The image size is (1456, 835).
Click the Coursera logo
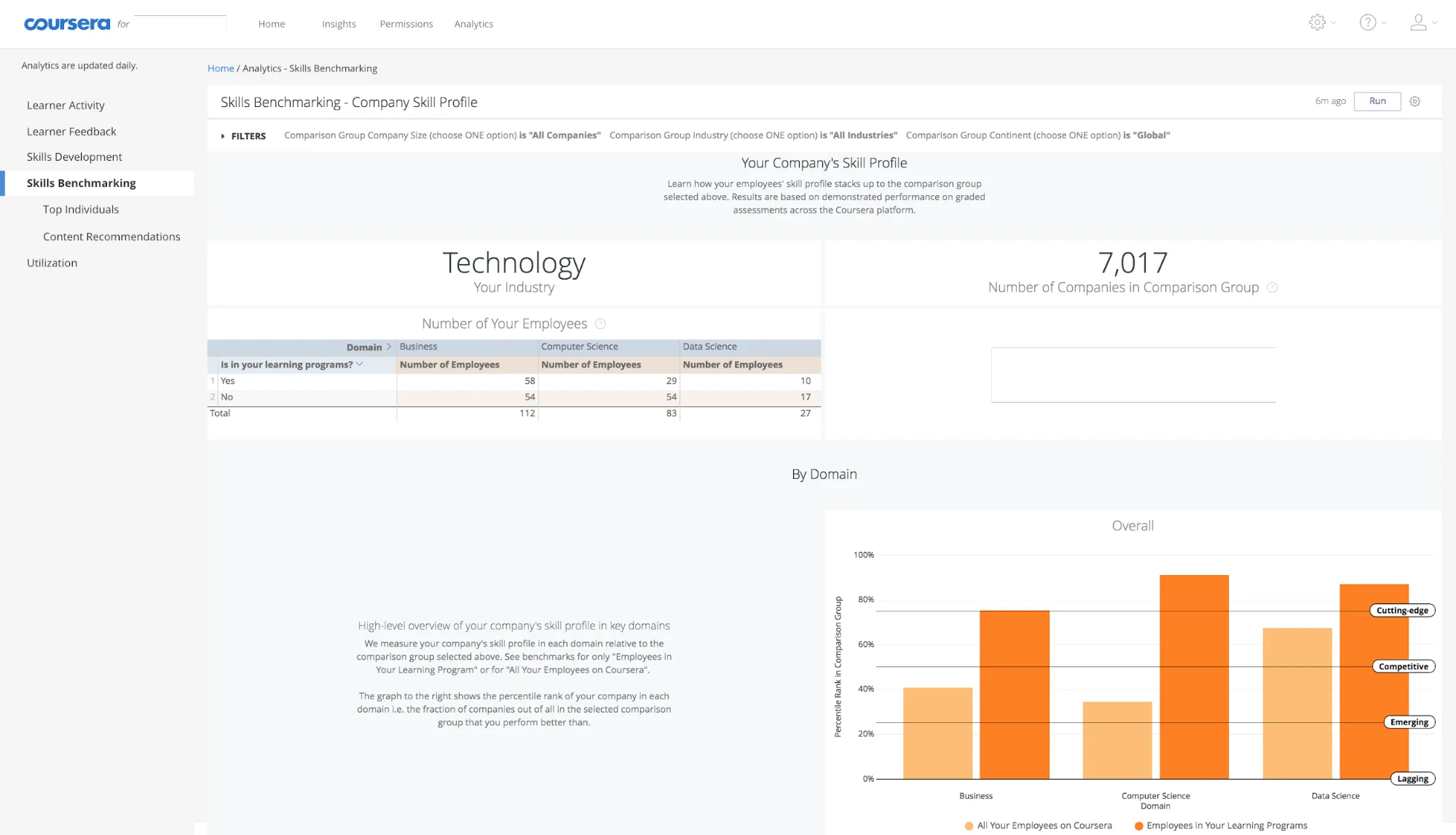point(66,23)
